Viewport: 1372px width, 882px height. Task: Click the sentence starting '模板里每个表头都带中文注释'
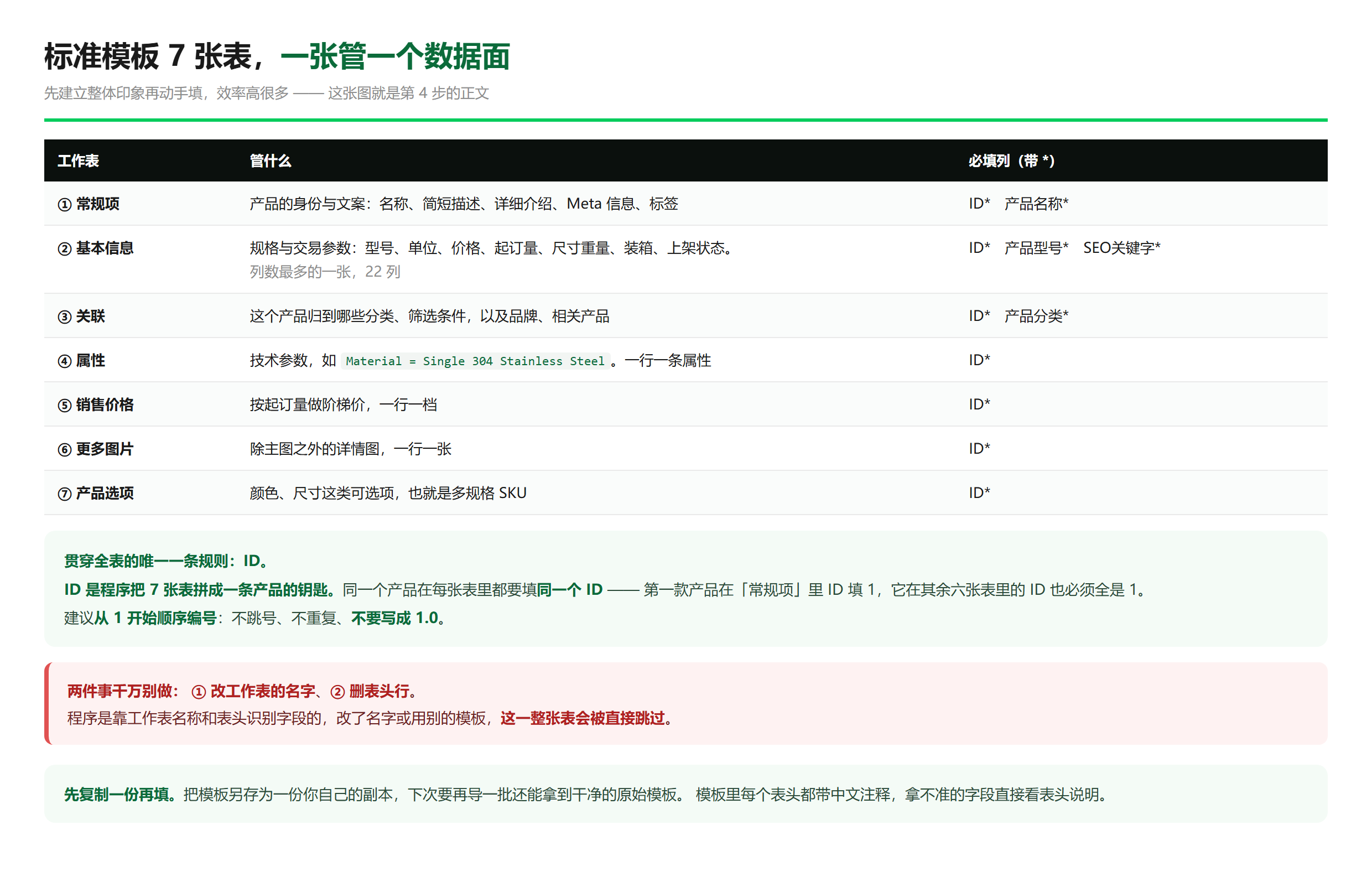point(903,795)
